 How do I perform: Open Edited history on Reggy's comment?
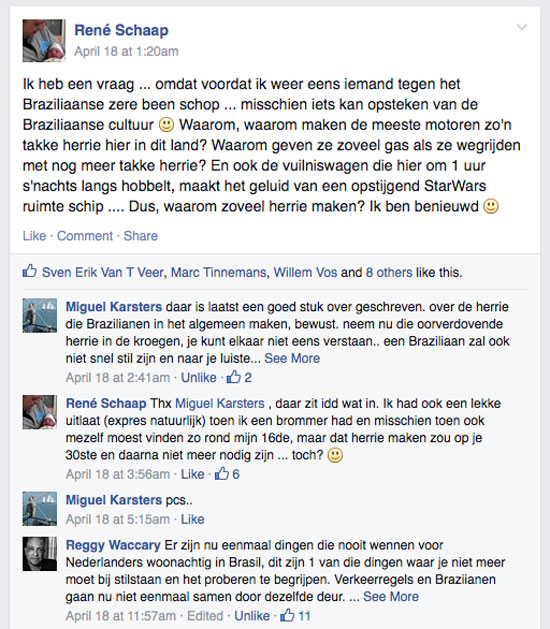(x=205, y=616)
